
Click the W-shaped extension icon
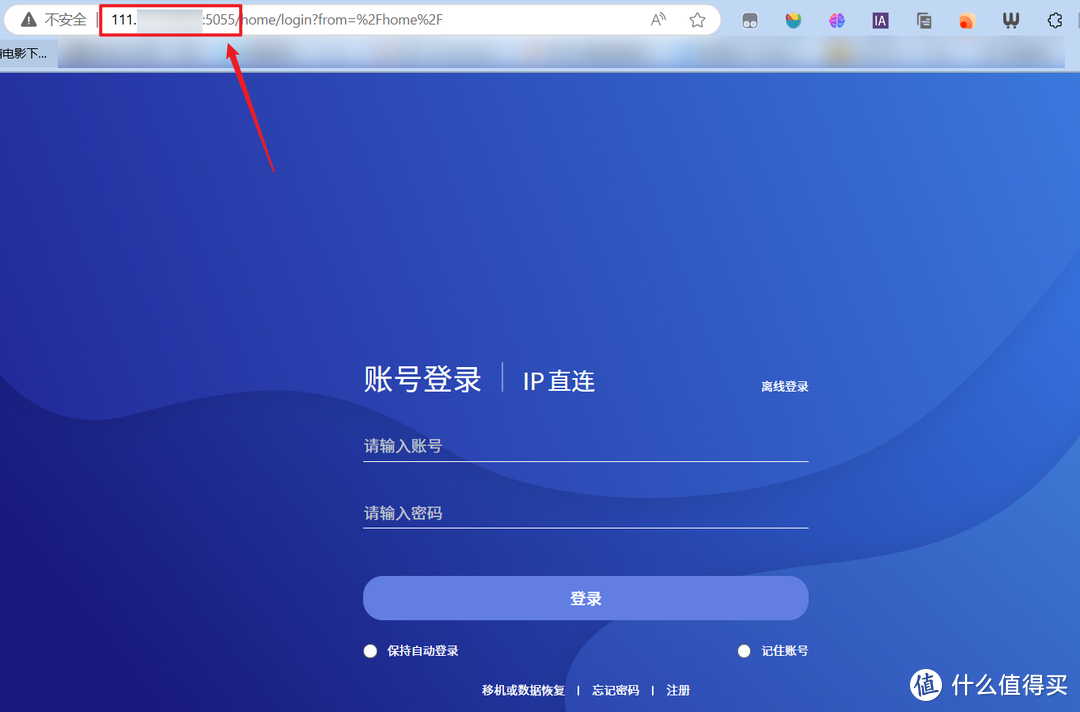1010,19
